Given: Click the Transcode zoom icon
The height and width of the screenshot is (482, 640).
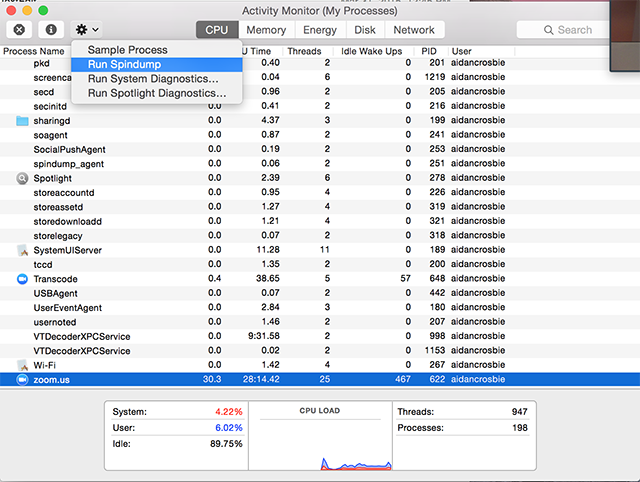Looking at the screenshot, I should point(22,279).
